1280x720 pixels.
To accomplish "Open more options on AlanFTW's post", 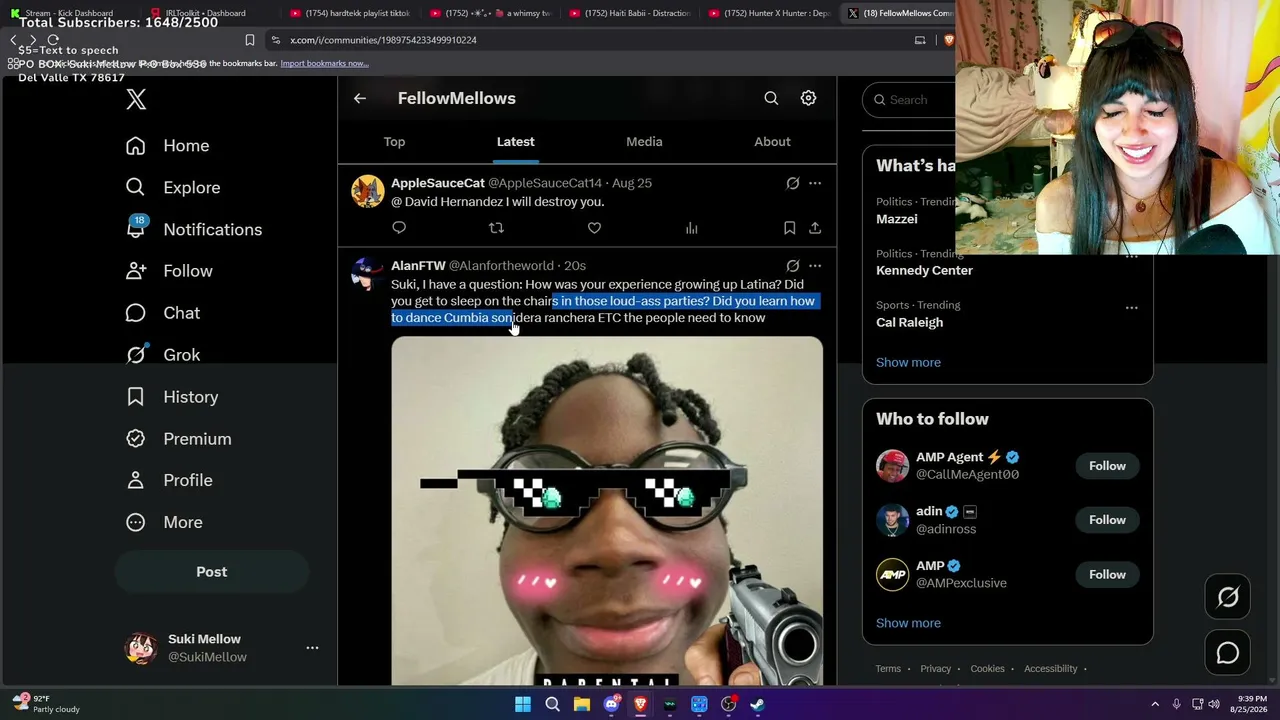I will [815, 266].
